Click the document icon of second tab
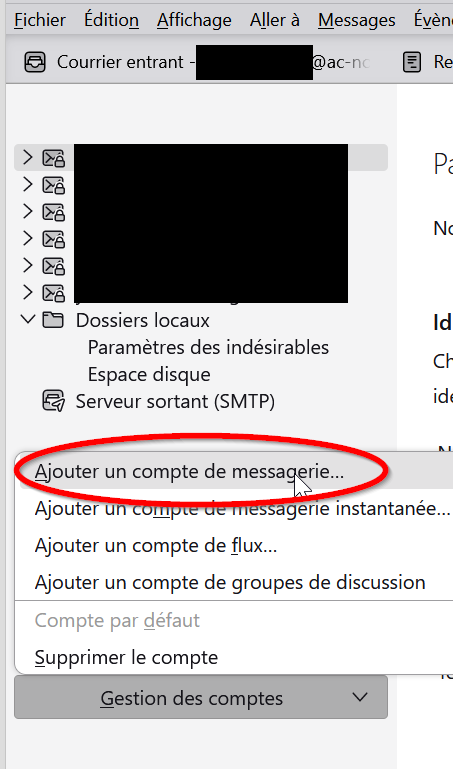The width and height of the screenshot is (453, 769). tap(412, 62)
